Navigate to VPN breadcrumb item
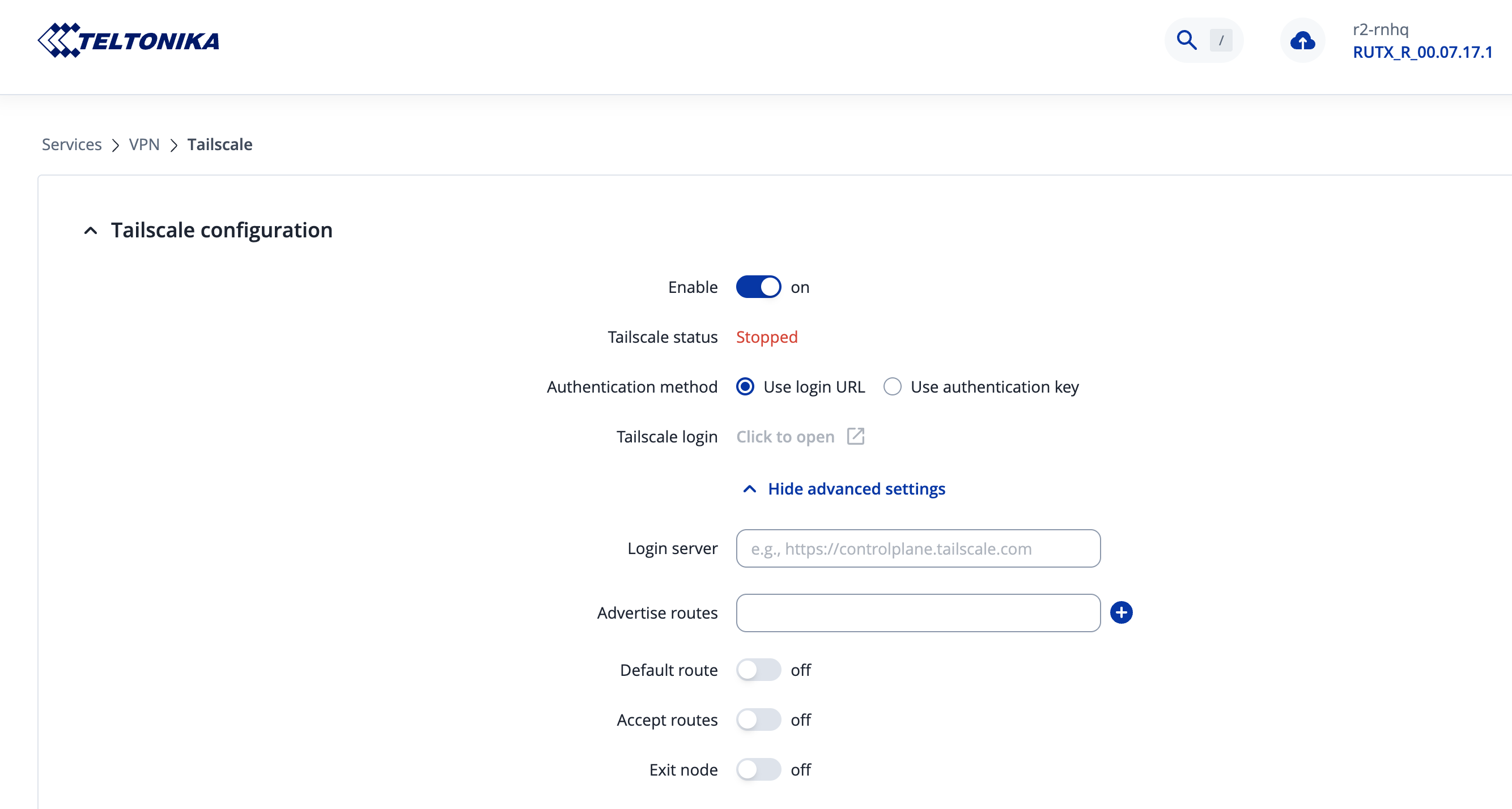The height and width of the screenshot is (809, 1512). coord(145,144)
